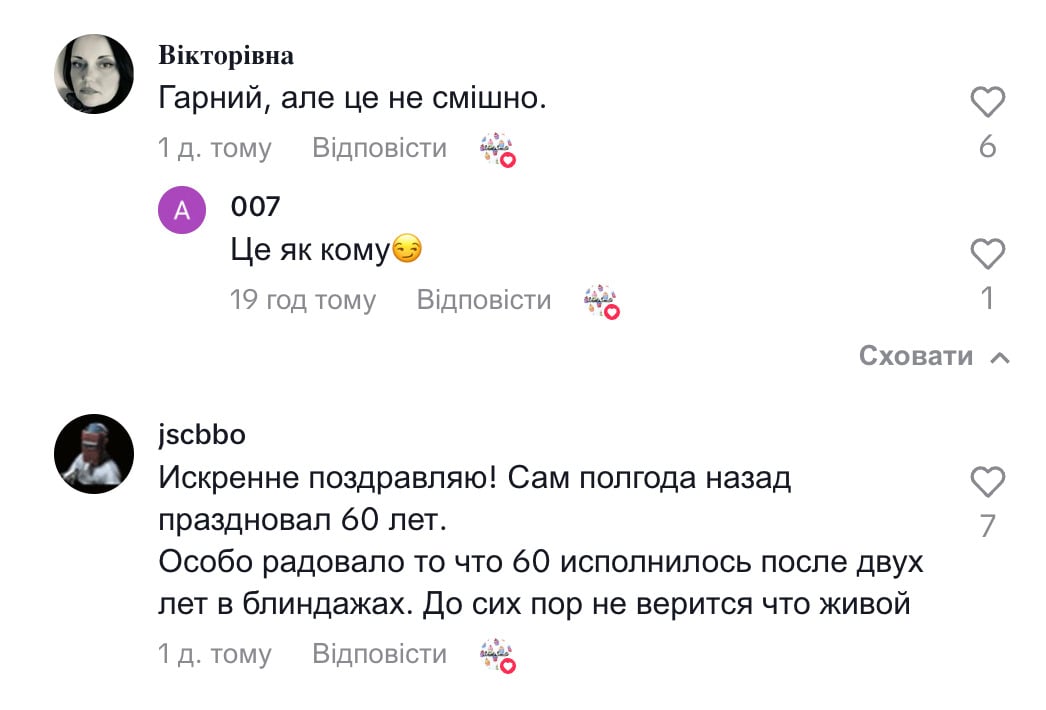The image size is (1046, 710).
Task: Click the 19 год тому timestamp
Action: tap(302, 300)
